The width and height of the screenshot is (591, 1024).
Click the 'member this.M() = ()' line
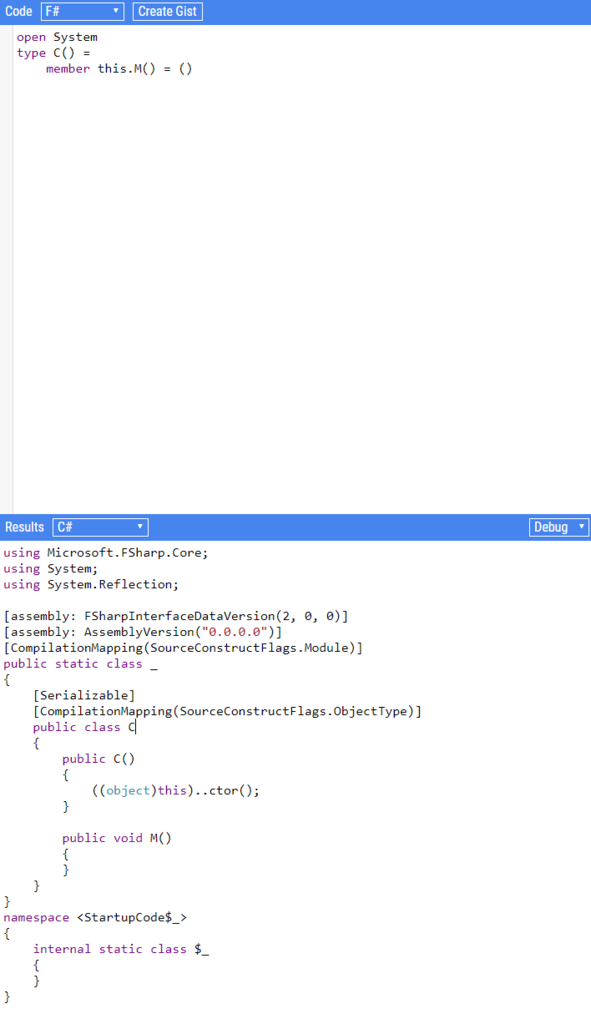[119, 69]
